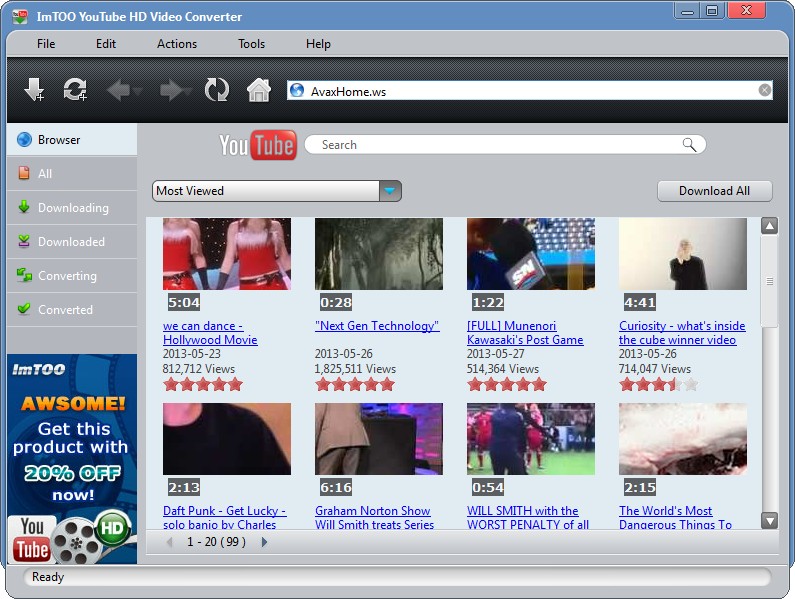
Task: Click the 714,047 Views text
Action: (x=655, y=369)
